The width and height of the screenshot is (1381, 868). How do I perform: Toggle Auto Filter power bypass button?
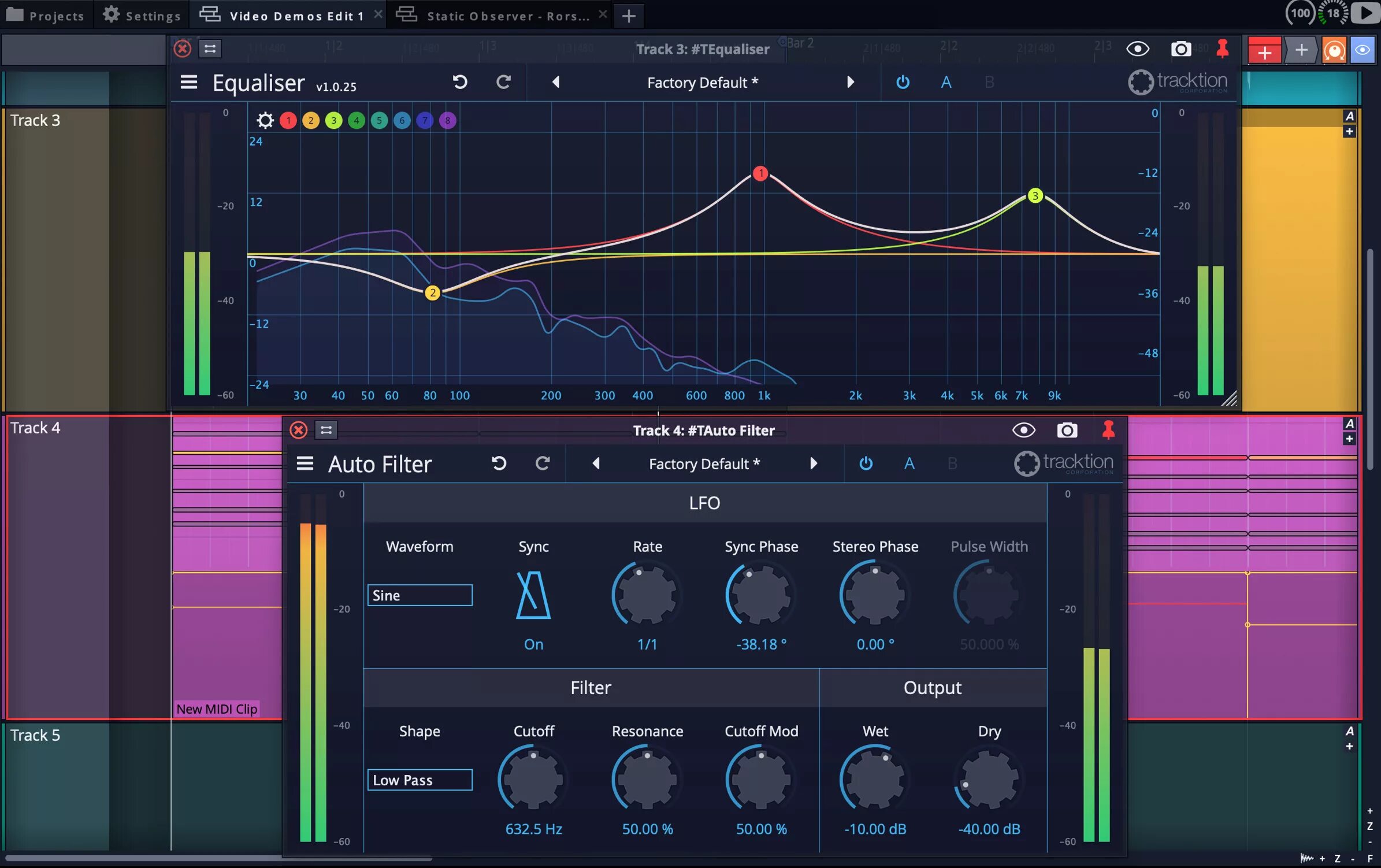[865, 463]
